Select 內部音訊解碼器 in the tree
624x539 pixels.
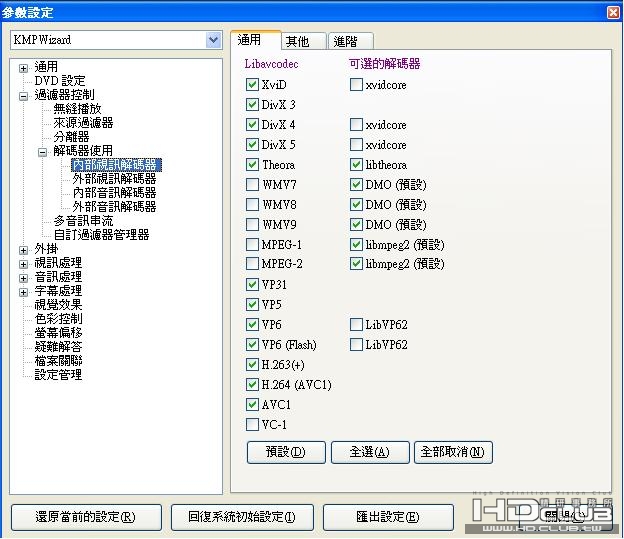[114, 193]
